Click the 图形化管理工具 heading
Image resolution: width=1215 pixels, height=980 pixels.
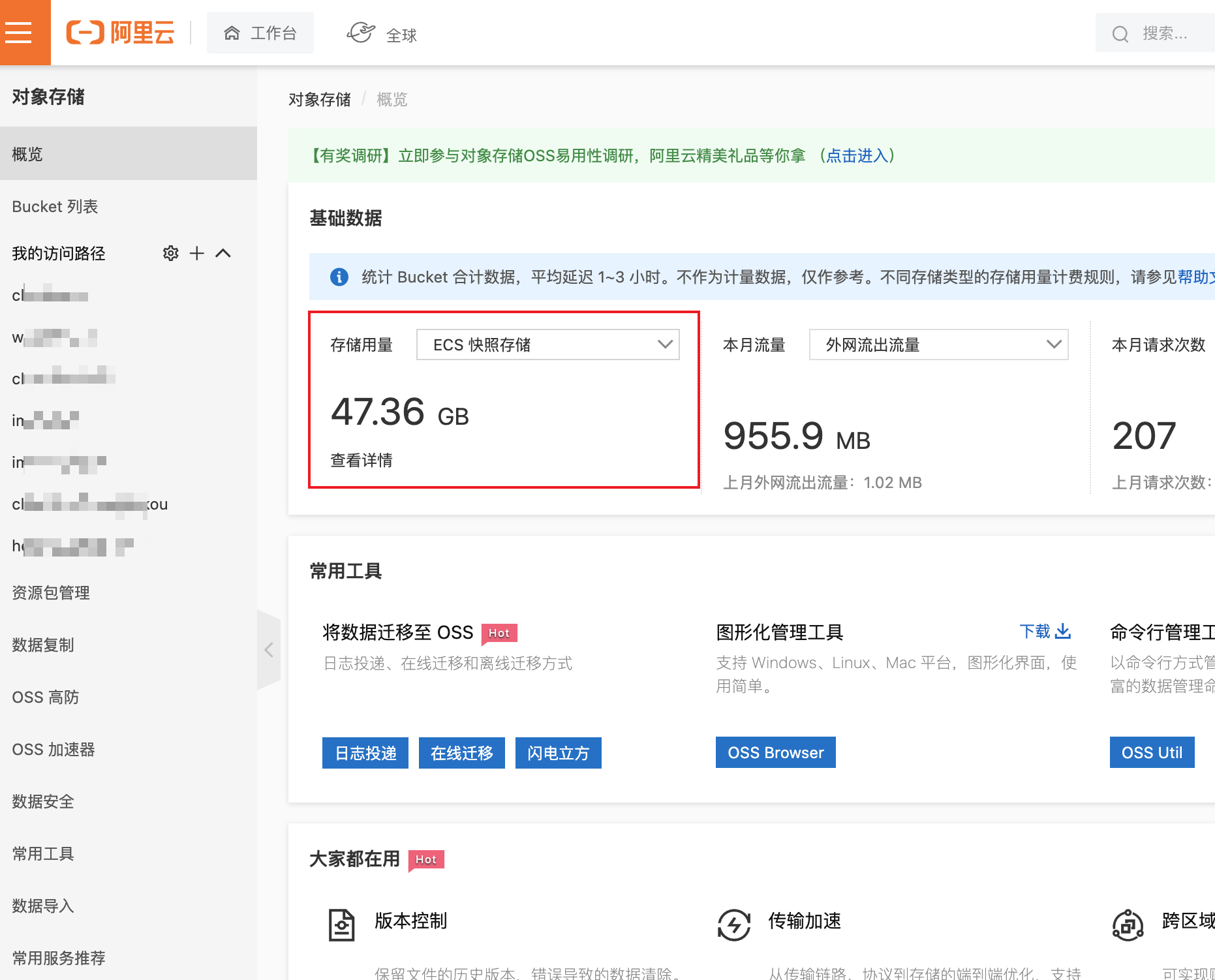pyautogui.click(x=780, y=632)
